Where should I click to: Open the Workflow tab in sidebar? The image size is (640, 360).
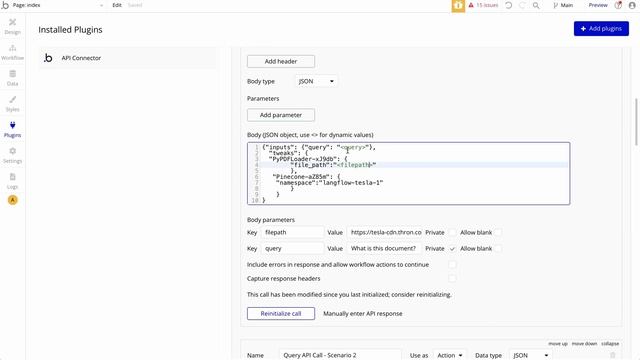[12, 52]
